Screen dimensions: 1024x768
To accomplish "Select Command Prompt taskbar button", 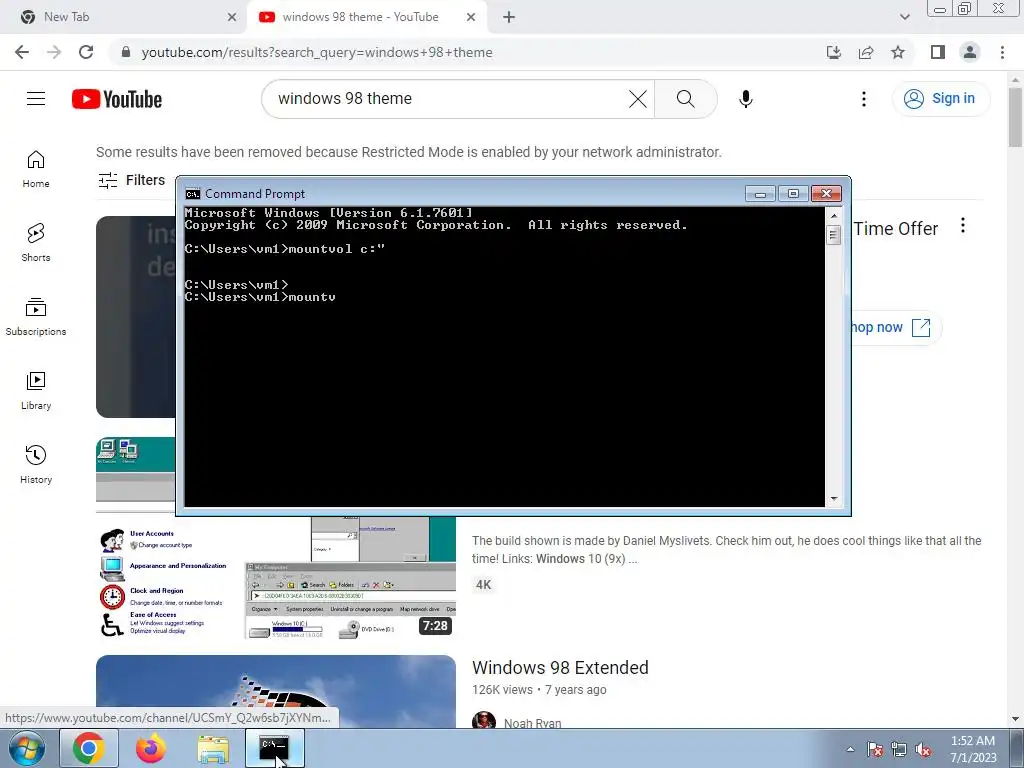I will pyautogui.click(x=274, y=748).
